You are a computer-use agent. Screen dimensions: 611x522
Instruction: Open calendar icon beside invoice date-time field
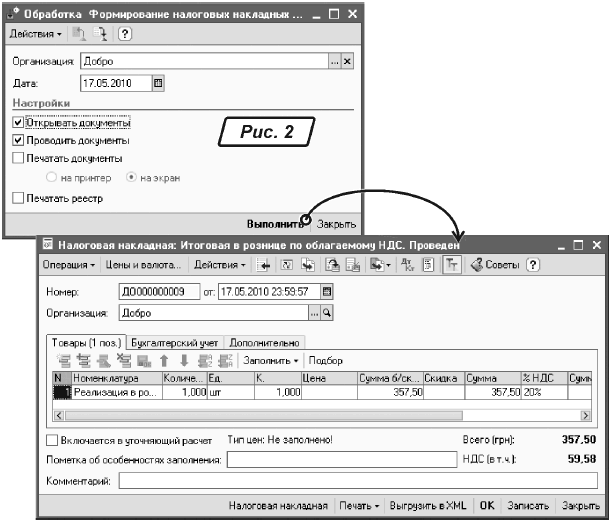click(x=327, y=292)
